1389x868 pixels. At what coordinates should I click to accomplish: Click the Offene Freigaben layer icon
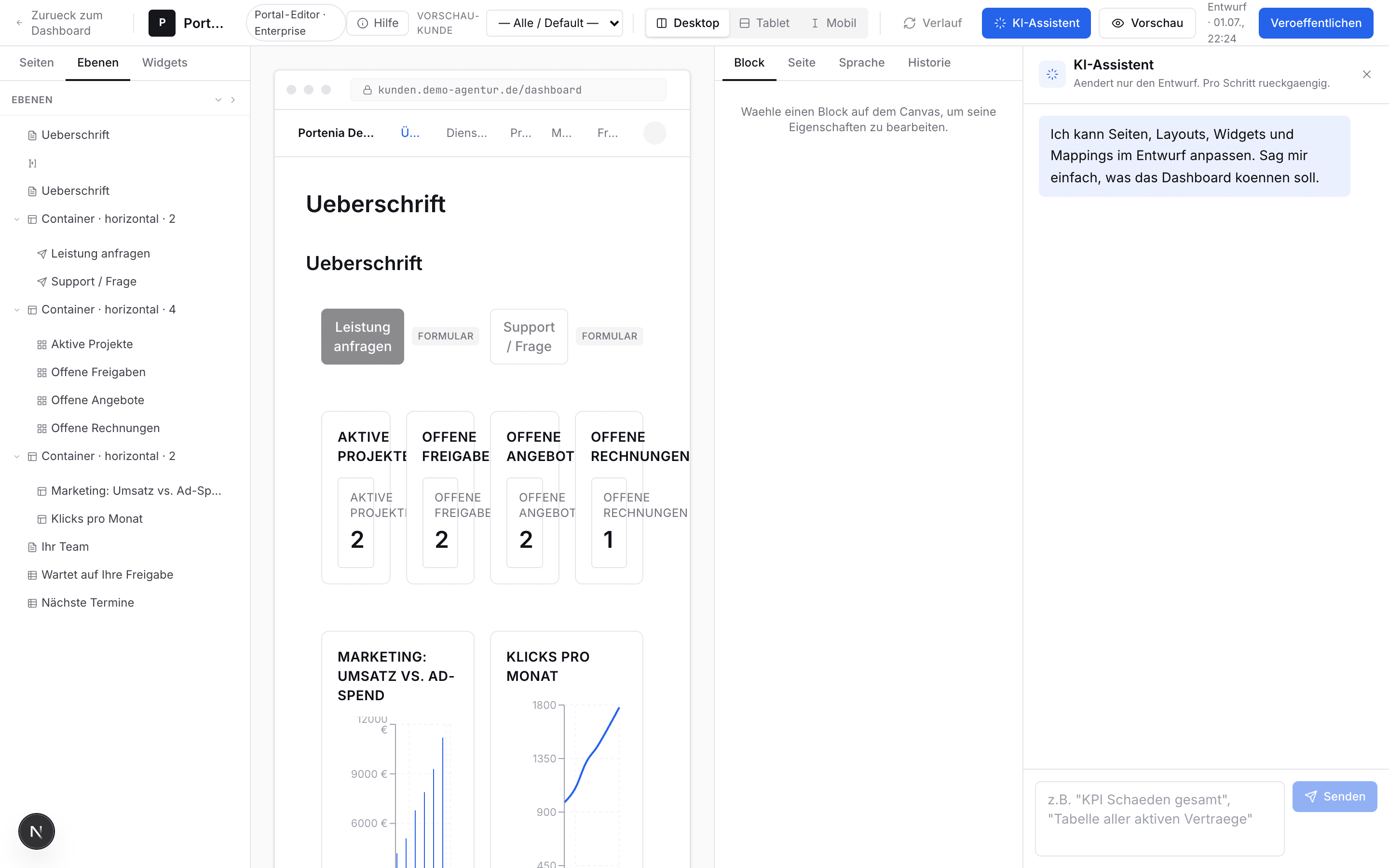(42, 373)
